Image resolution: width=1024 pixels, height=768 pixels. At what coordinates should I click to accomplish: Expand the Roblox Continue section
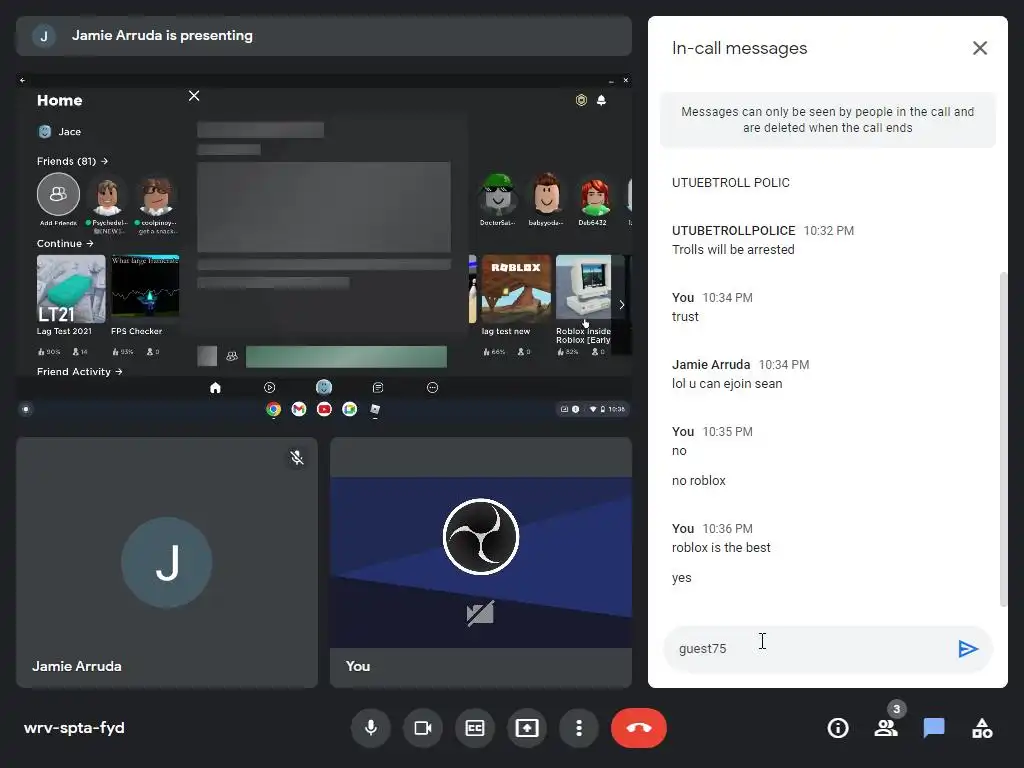click(x=65, y=243)
